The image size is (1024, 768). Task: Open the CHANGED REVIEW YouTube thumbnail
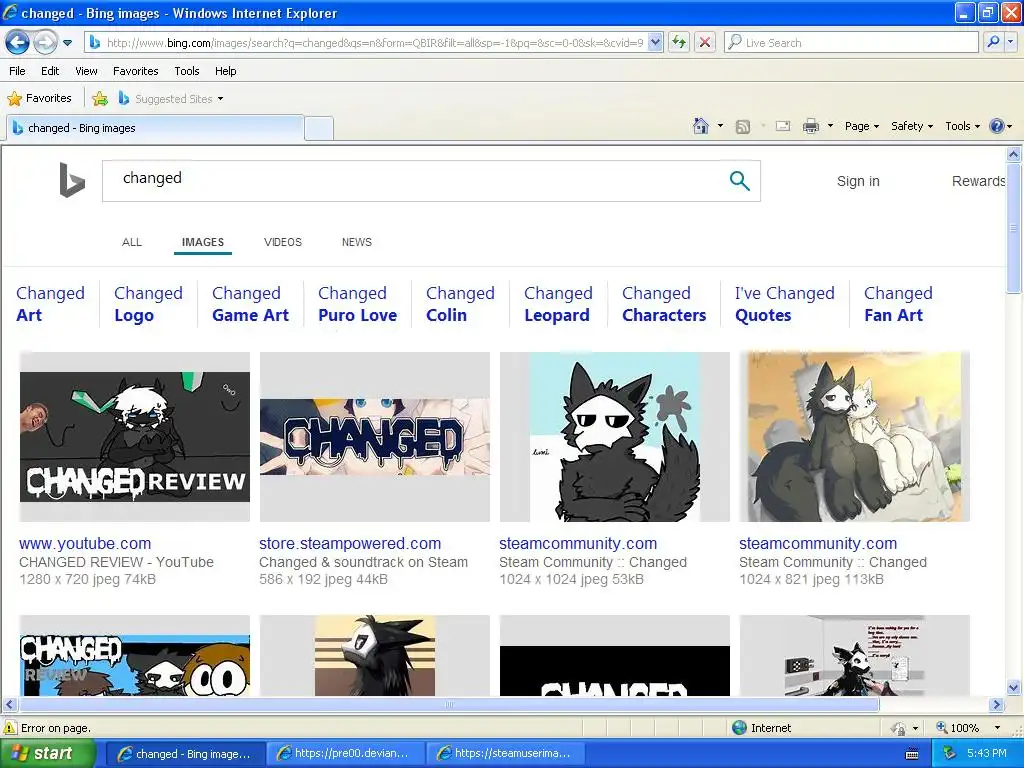click(135, 437)
